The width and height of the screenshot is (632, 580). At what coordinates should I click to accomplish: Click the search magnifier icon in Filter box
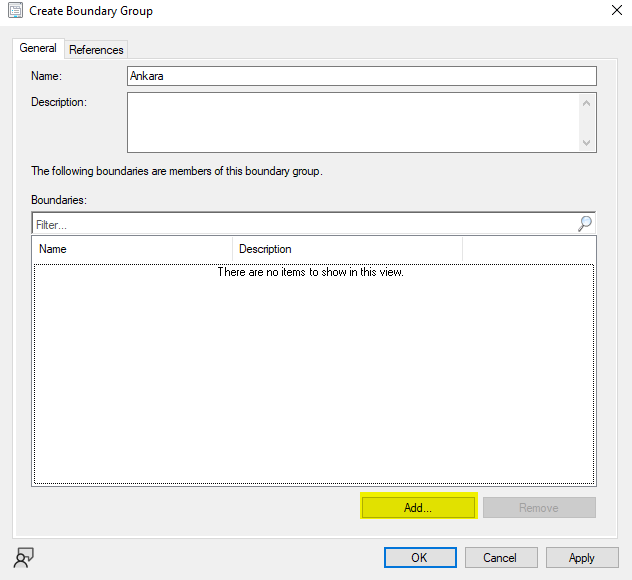(585, 224)
